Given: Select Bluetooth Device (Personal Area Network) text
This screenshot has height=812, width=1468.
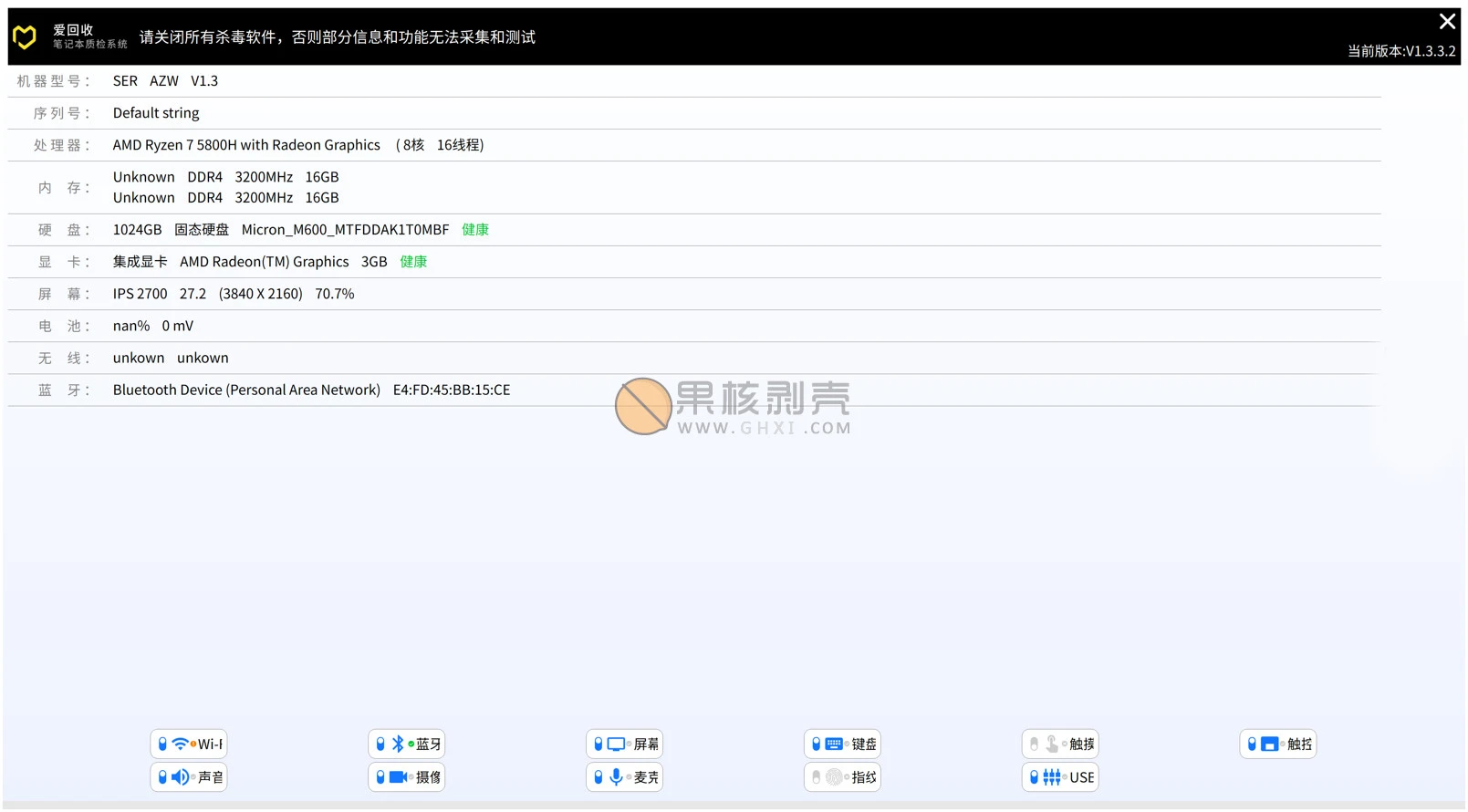Looking at the screenshot, I should [x=246, y=390].
